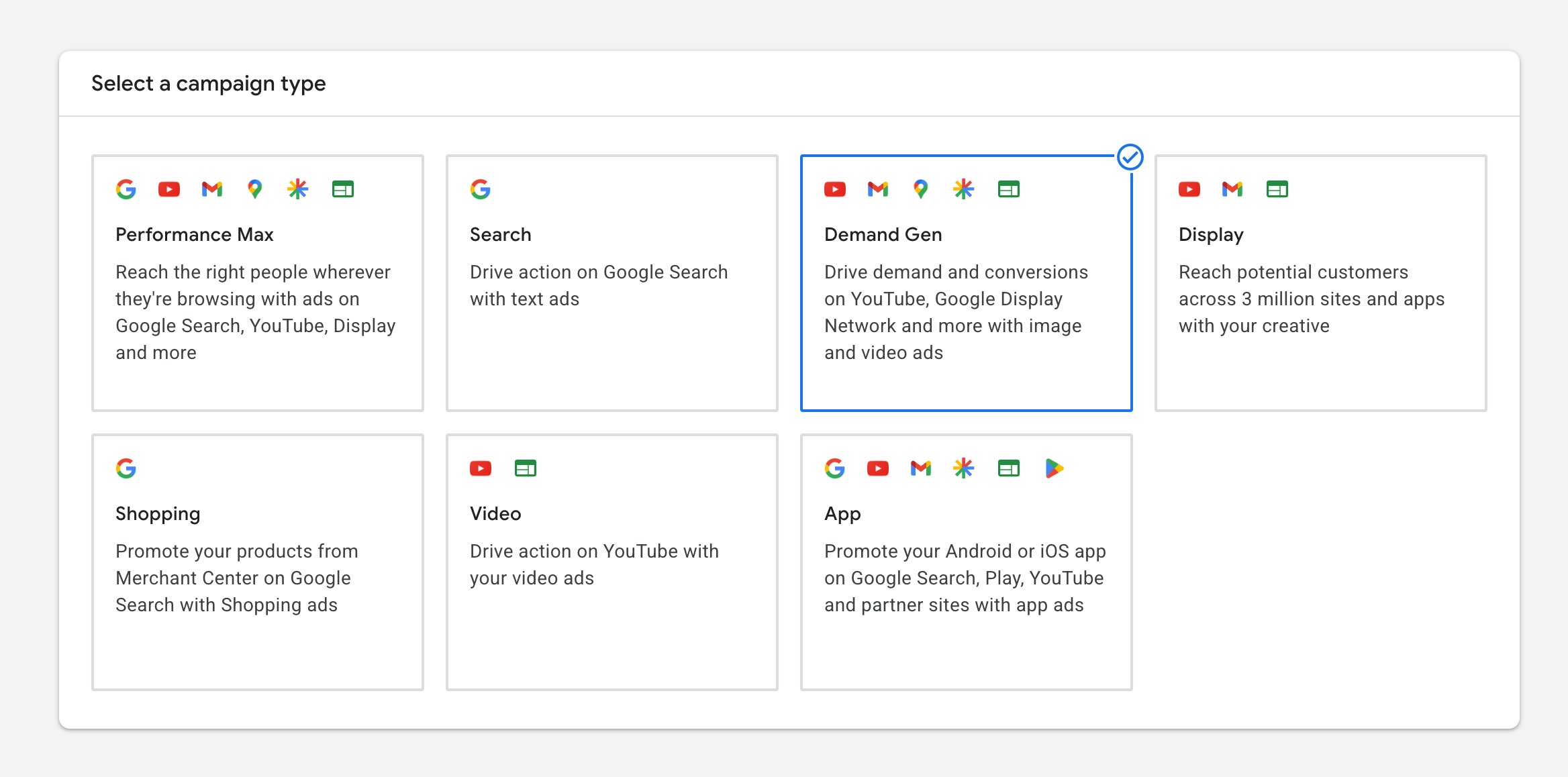
Task: Click the Maps pin icon in Performance Max card
Action: pos(254,189)
